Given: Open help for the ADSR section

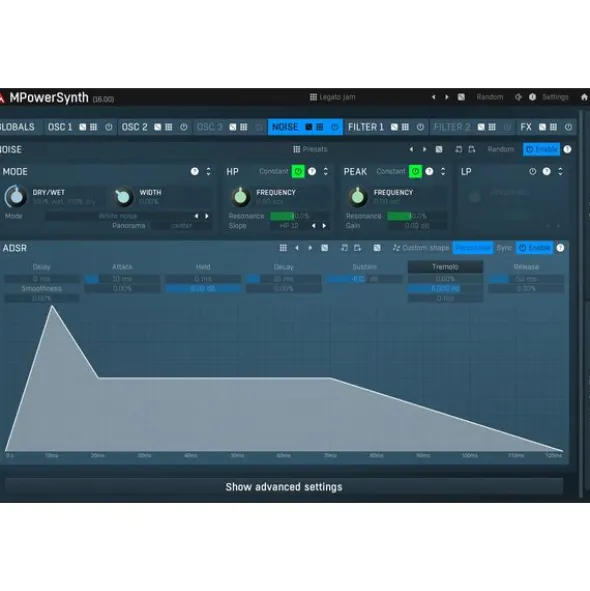Looking at the screenshot, I should pos(560,248).
